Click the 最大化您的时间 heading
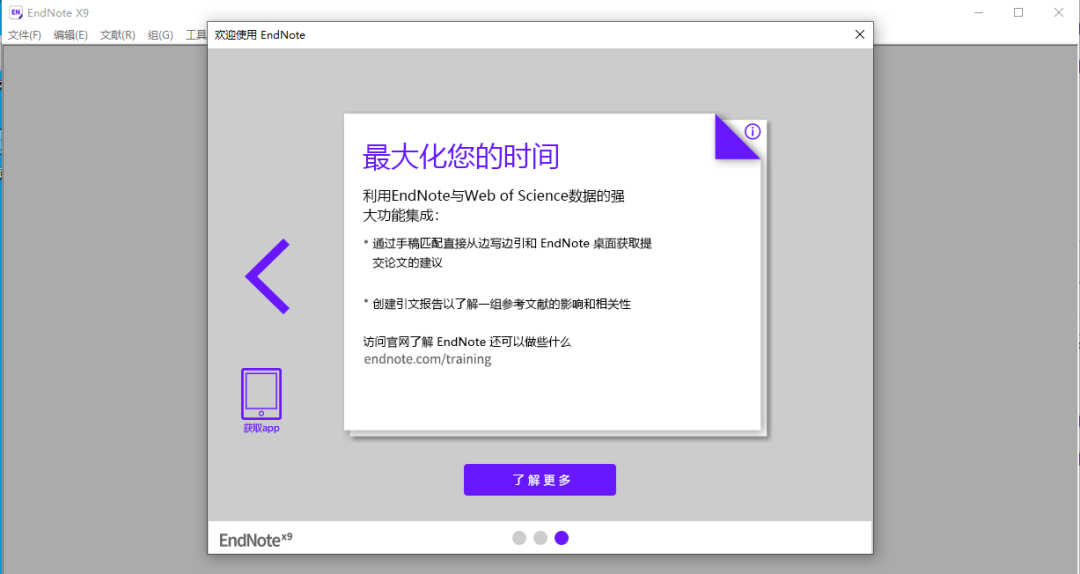 click(461, 156)
